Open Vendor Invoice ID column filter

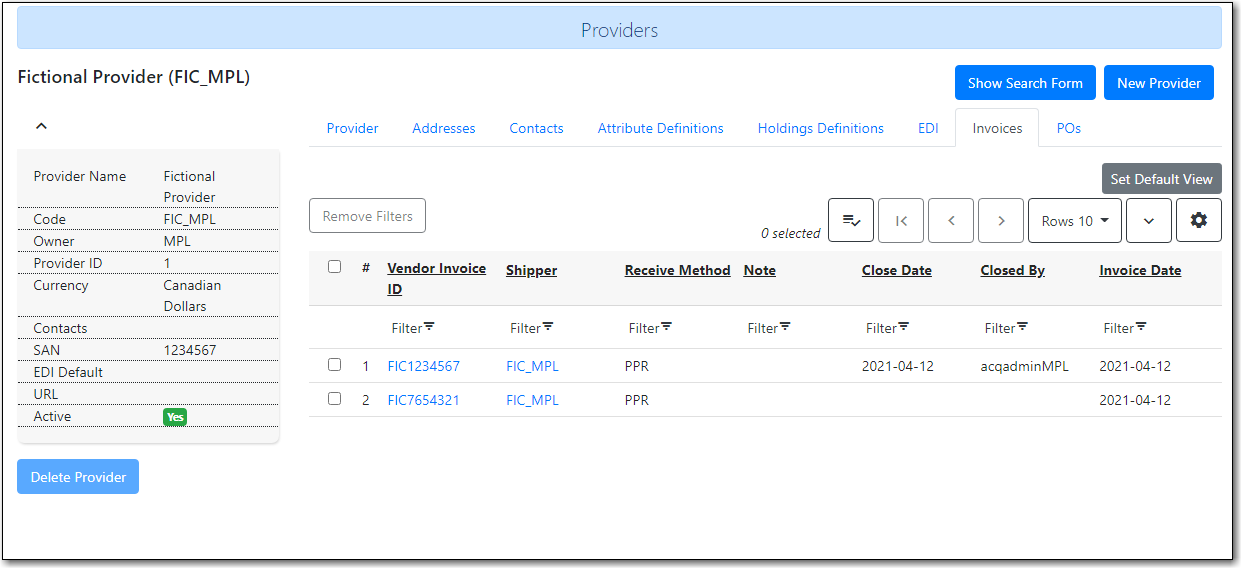coord(413,328)
